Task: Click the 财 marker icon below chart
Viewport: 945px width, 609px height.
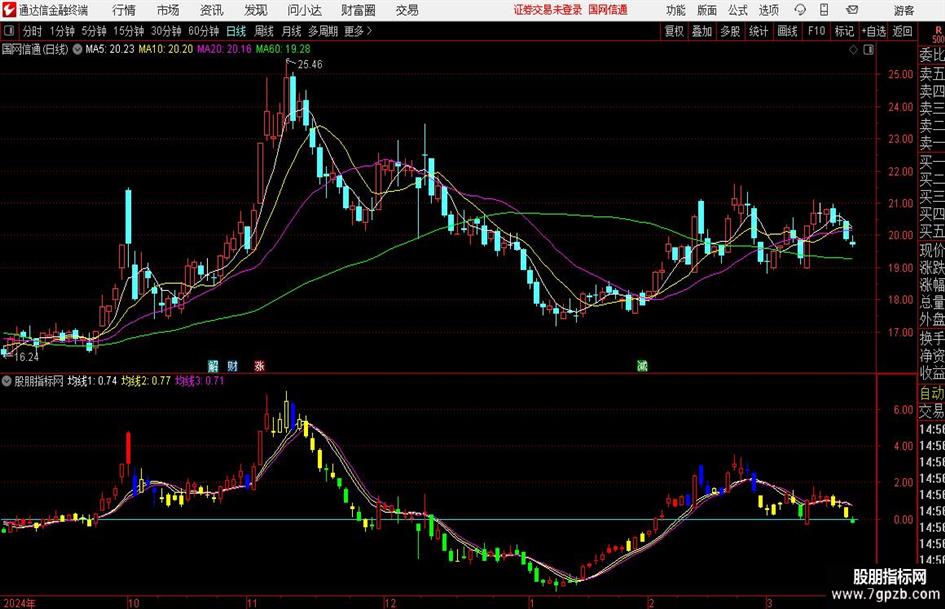Action: [232, 365]
